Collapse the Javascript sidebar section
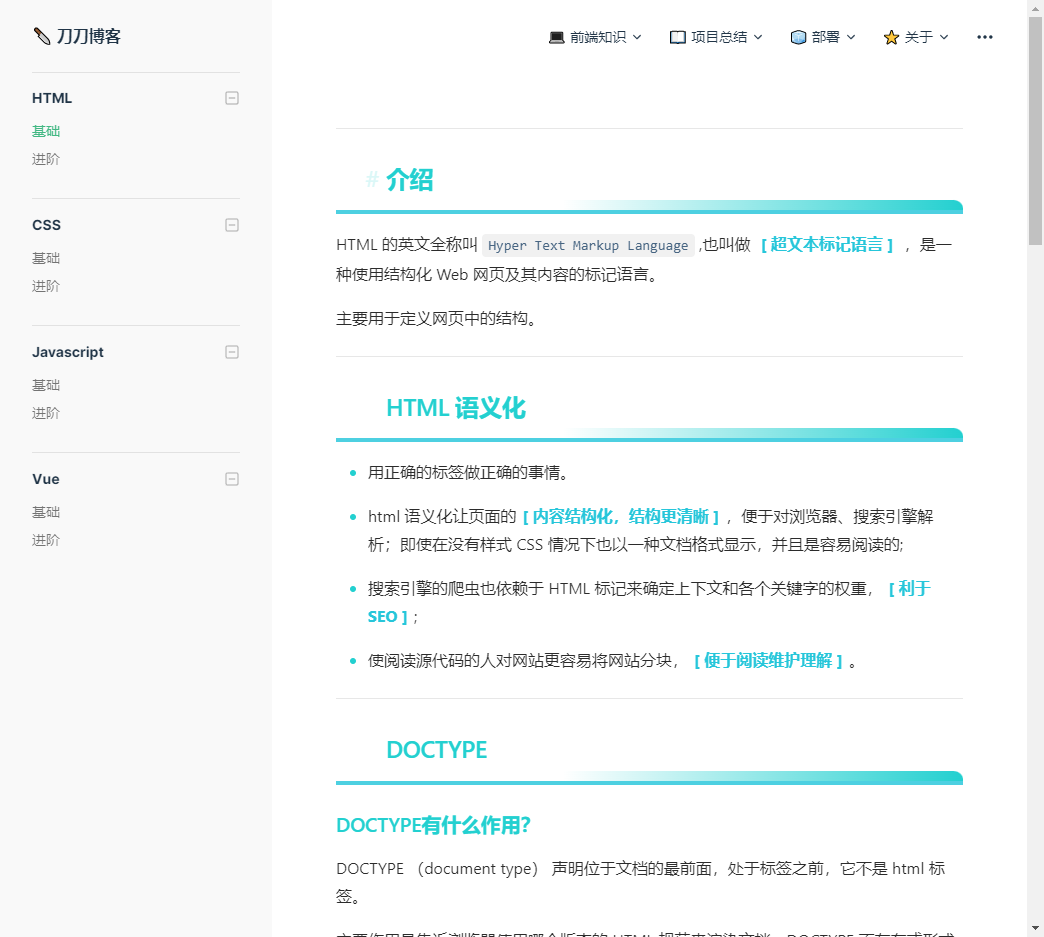Viewport: 1044px width, 937px height. coord(232,352)
